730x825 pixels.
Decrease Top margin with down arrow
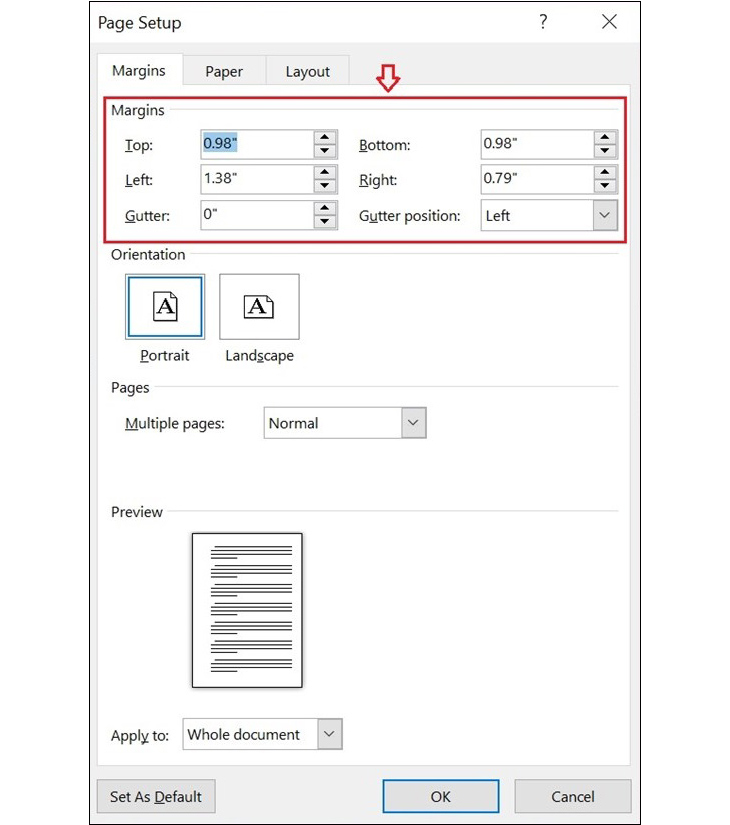pos(325,151)
